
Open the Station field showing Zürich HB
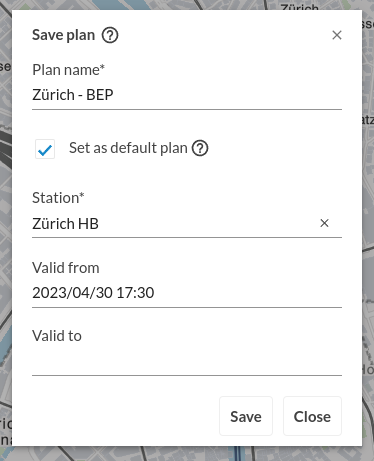173,224
